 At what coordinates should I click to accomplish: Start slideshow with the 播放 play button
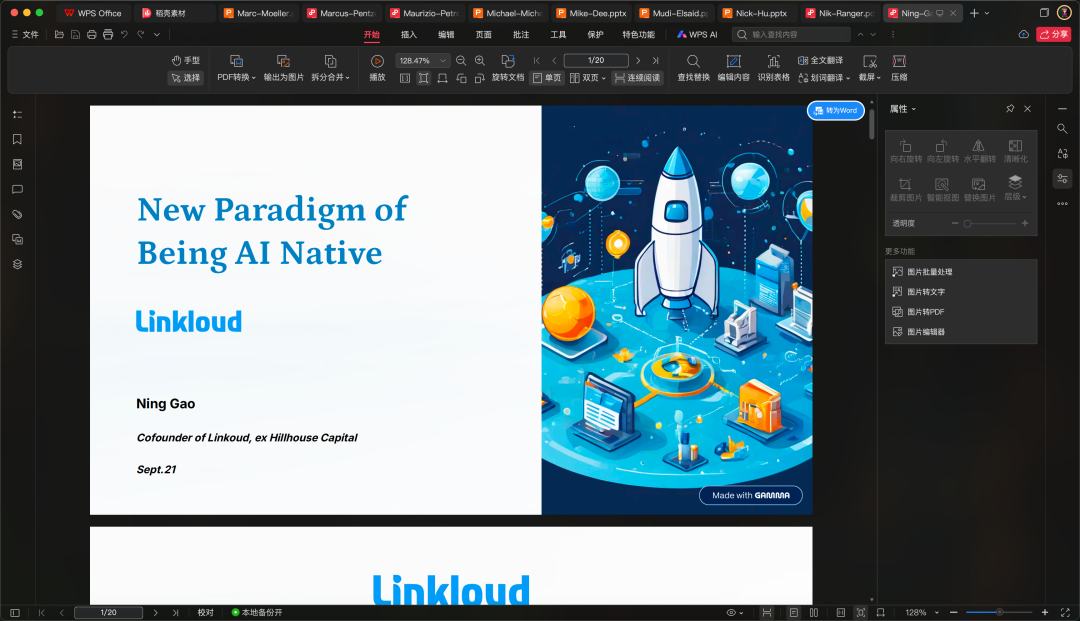(x=377, y=68)
